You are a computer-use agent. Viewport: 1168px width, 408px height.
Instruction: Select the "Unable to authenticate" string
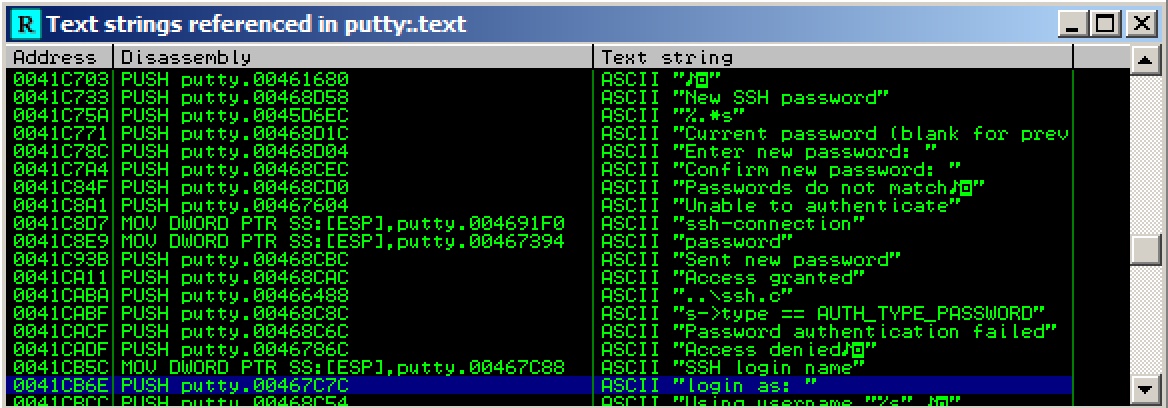817,205
